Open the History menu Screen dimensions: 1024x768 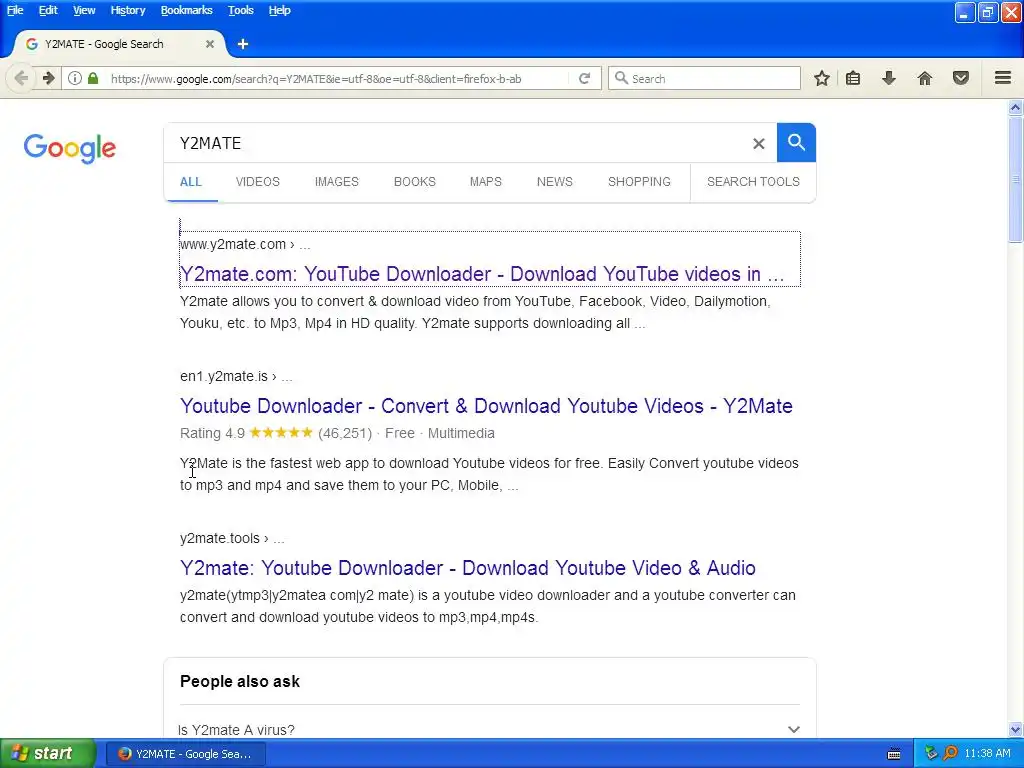tap(127, 10)
